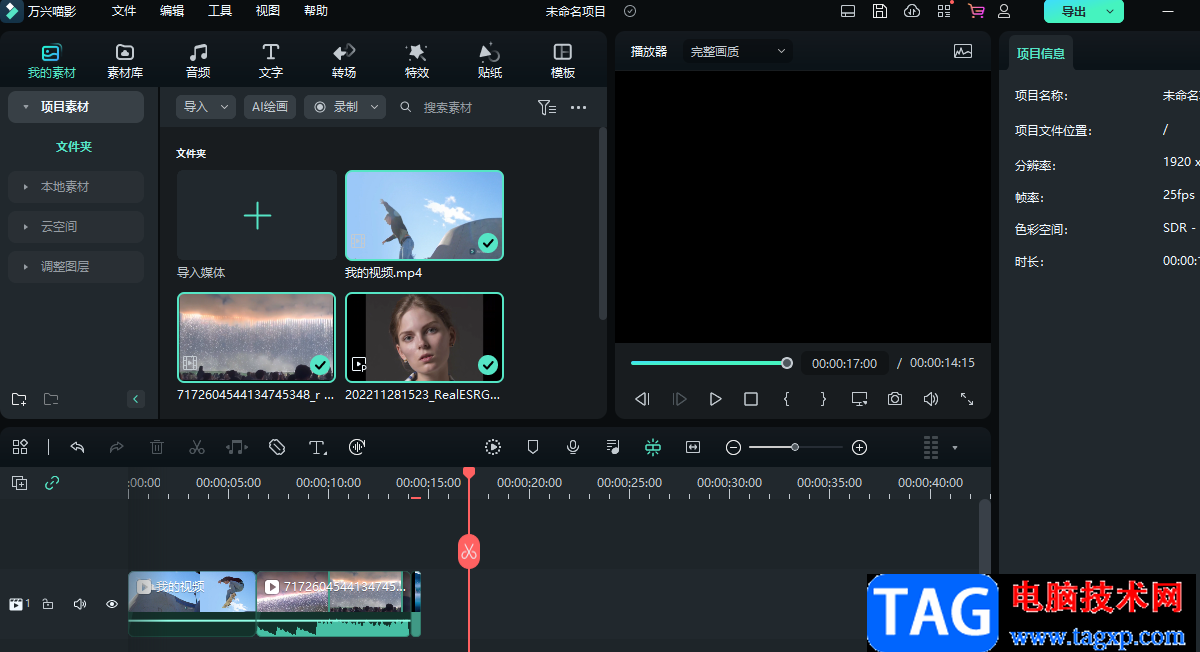Click the 导出 export button
Viewport: 1200px width, 652px height.
pos(1074,12)
